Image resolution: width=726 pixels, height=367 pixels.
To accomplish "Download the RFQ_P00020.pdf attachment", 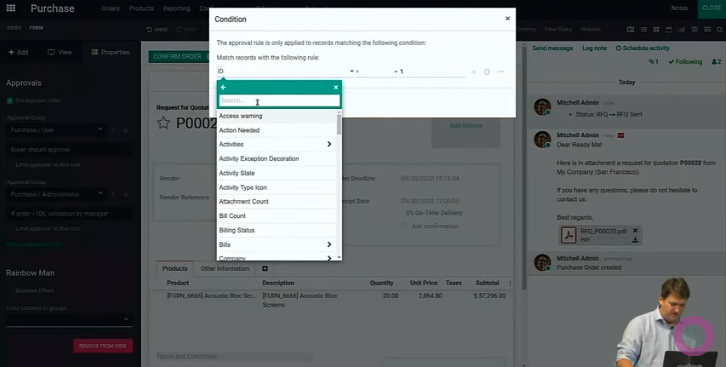I will [x=635, y=240].
